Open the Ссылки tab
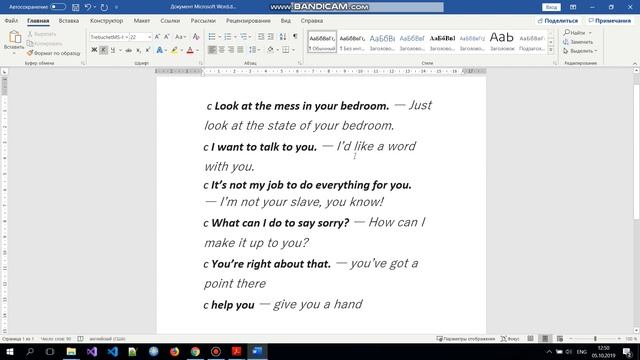Screen dimensions: 640x360 [x=170, y=20]
